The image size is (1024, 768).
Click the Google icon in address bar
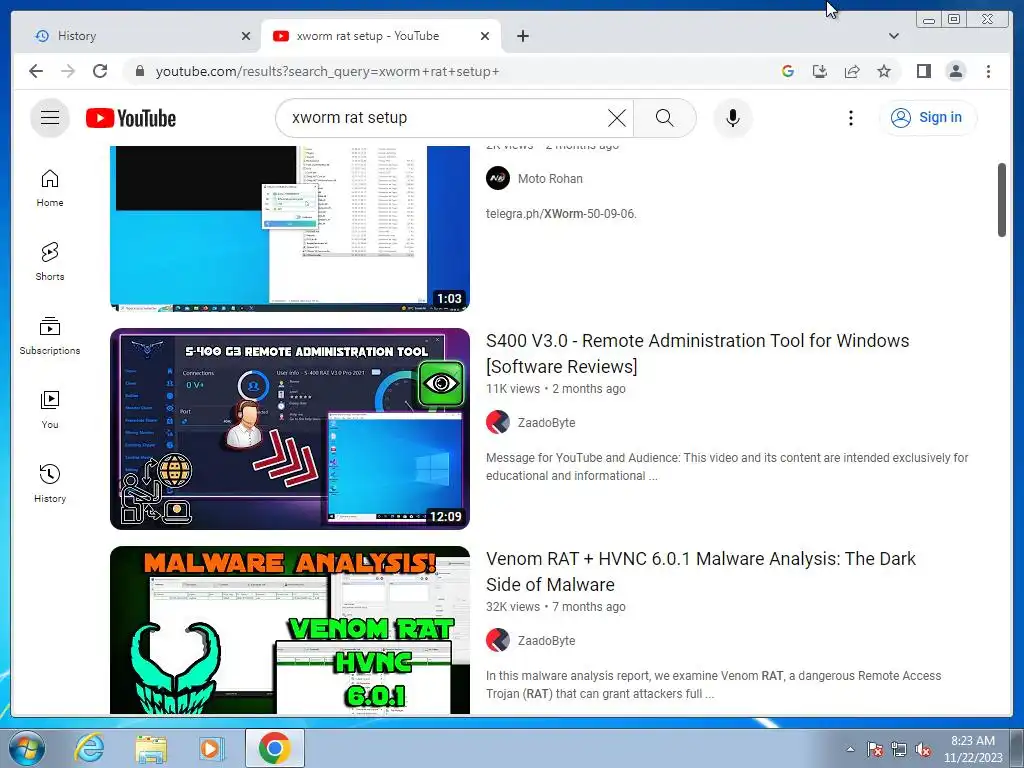click(788, 71)
